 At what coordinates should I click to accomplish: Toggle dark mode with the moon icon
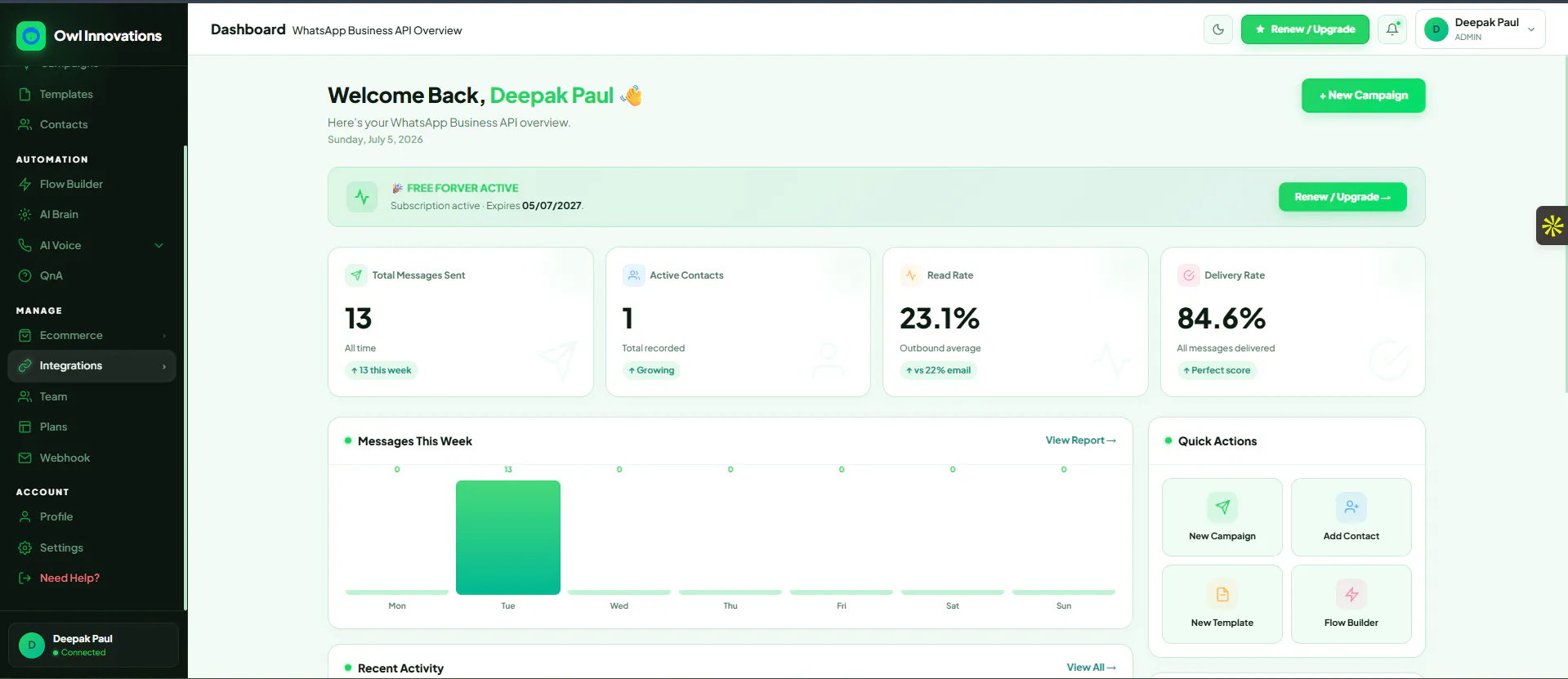pos(1218,29)
